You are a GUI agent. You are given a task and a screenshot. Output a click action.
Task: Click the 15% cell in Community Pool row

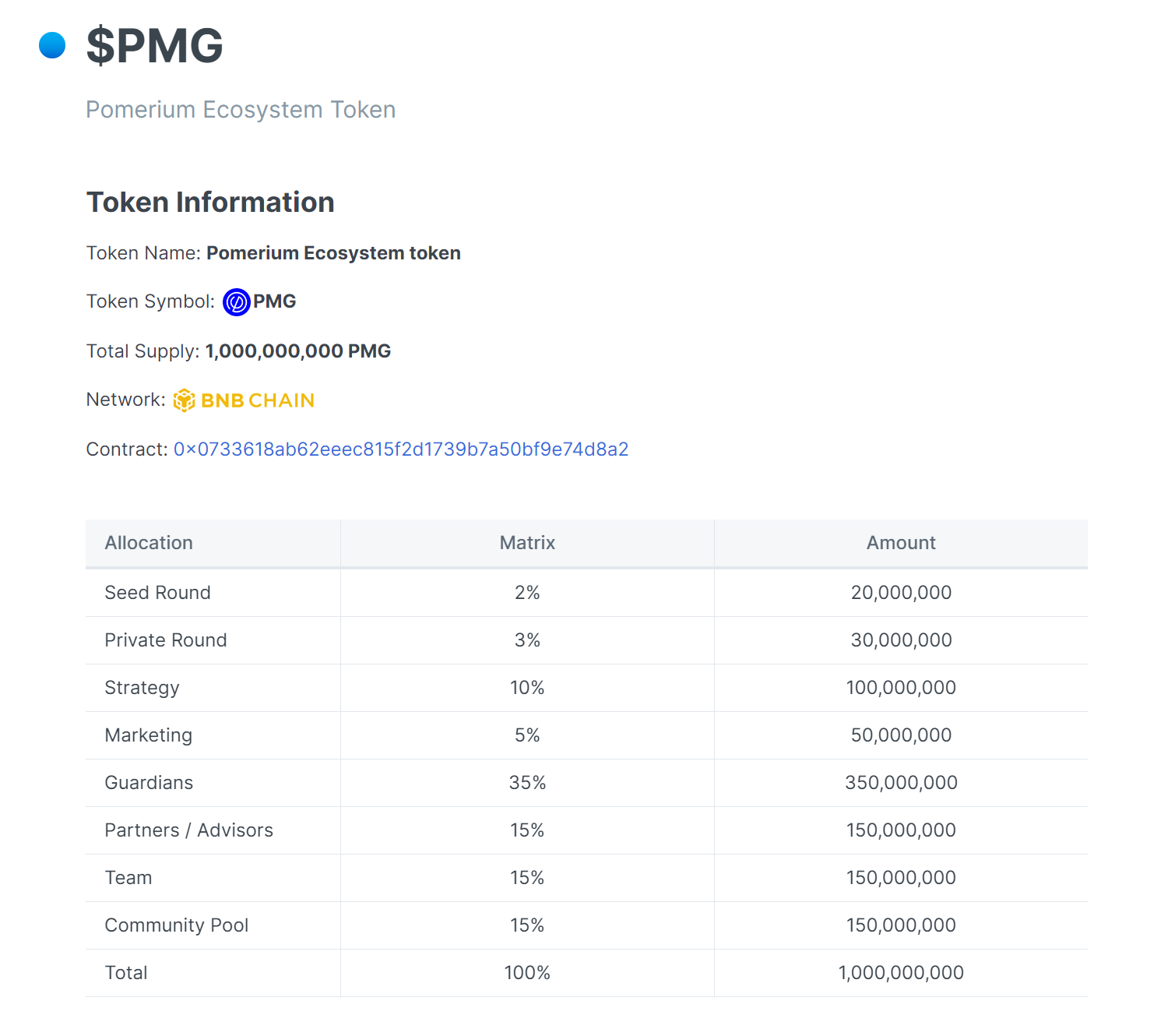527,925
